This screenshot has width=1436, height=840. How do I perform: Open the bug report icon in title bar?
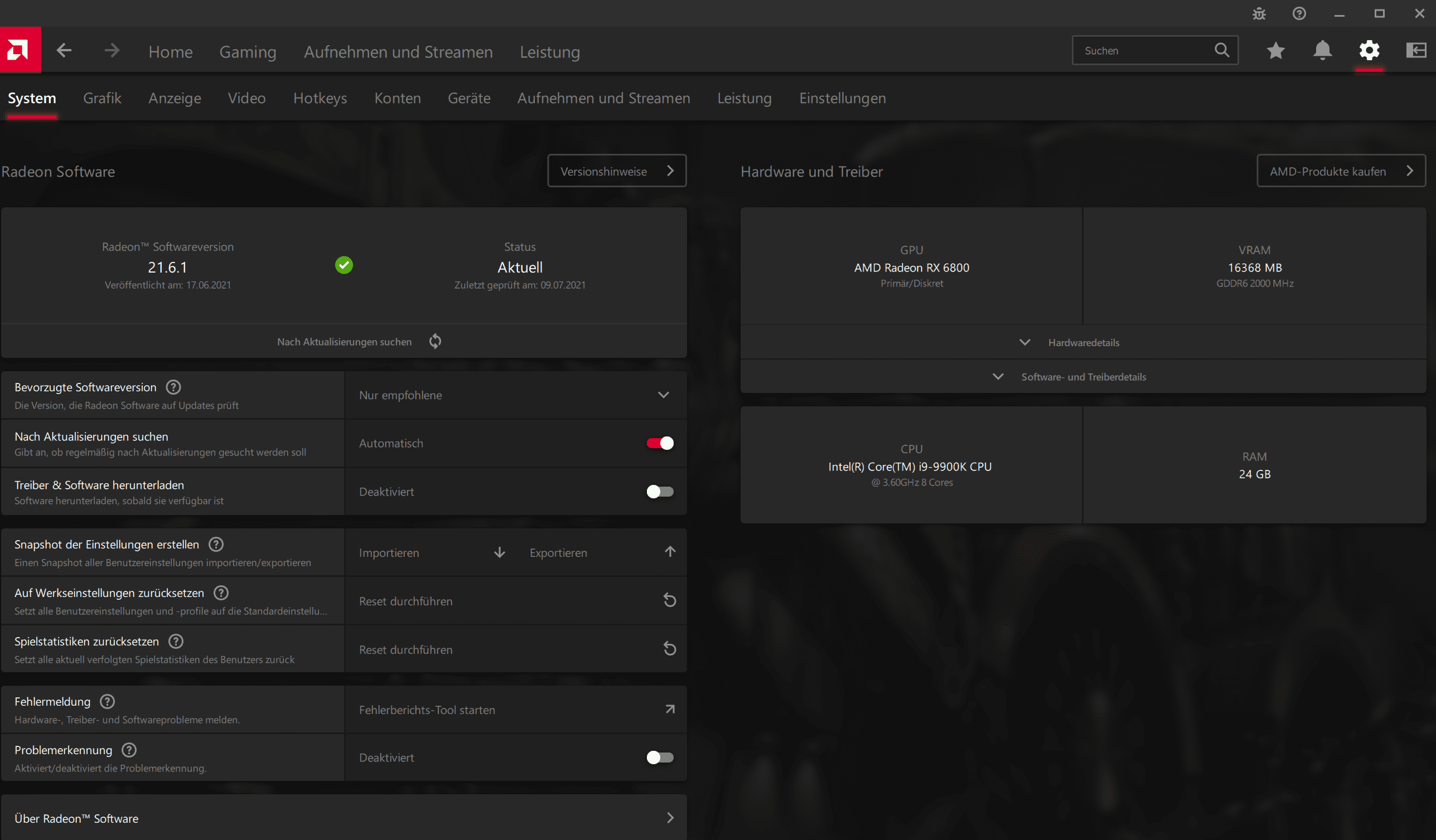[1259, 14]
